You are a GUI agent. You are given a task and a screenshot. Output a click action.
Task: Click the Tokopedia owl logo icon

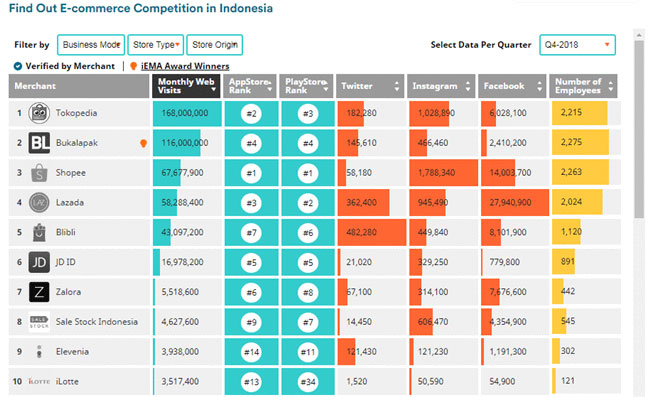coord(39,113)
